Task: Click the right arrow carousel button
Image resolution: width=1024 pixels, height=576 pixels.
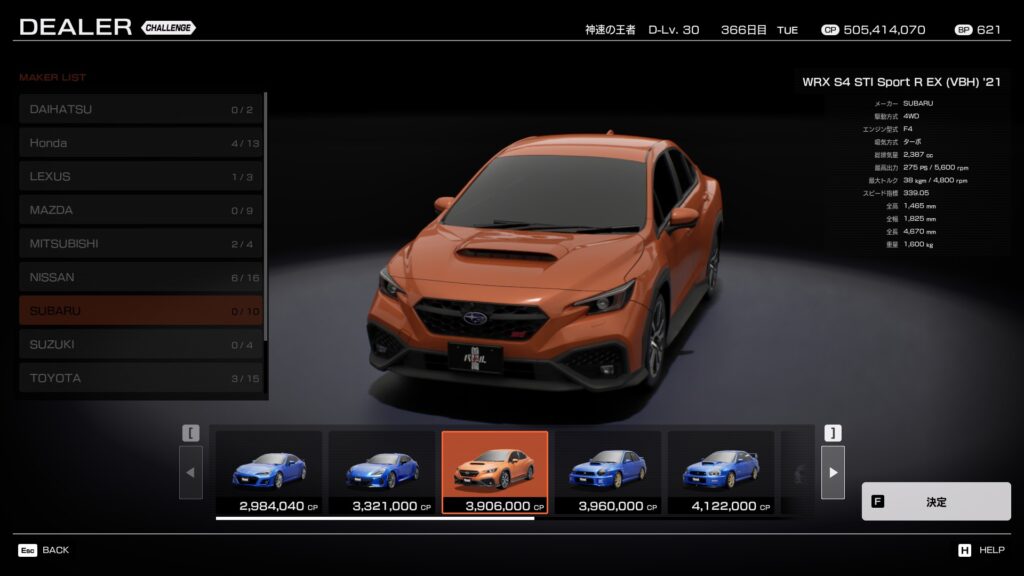Action: [832, 472]
